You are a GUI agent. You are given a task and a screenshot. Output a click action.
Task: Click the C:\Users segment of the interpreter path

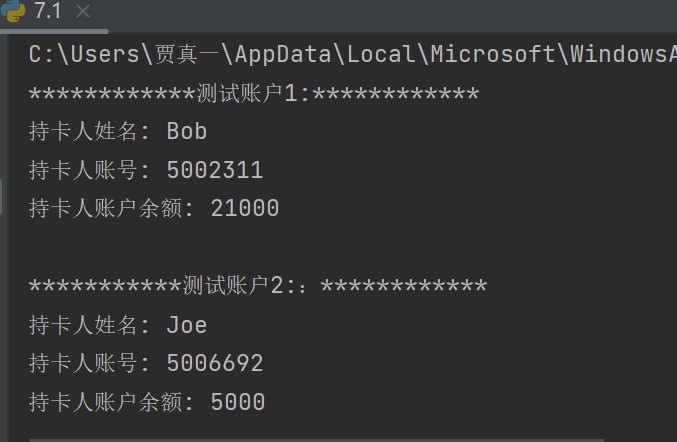pyautogui.click(x=84, y=54)
